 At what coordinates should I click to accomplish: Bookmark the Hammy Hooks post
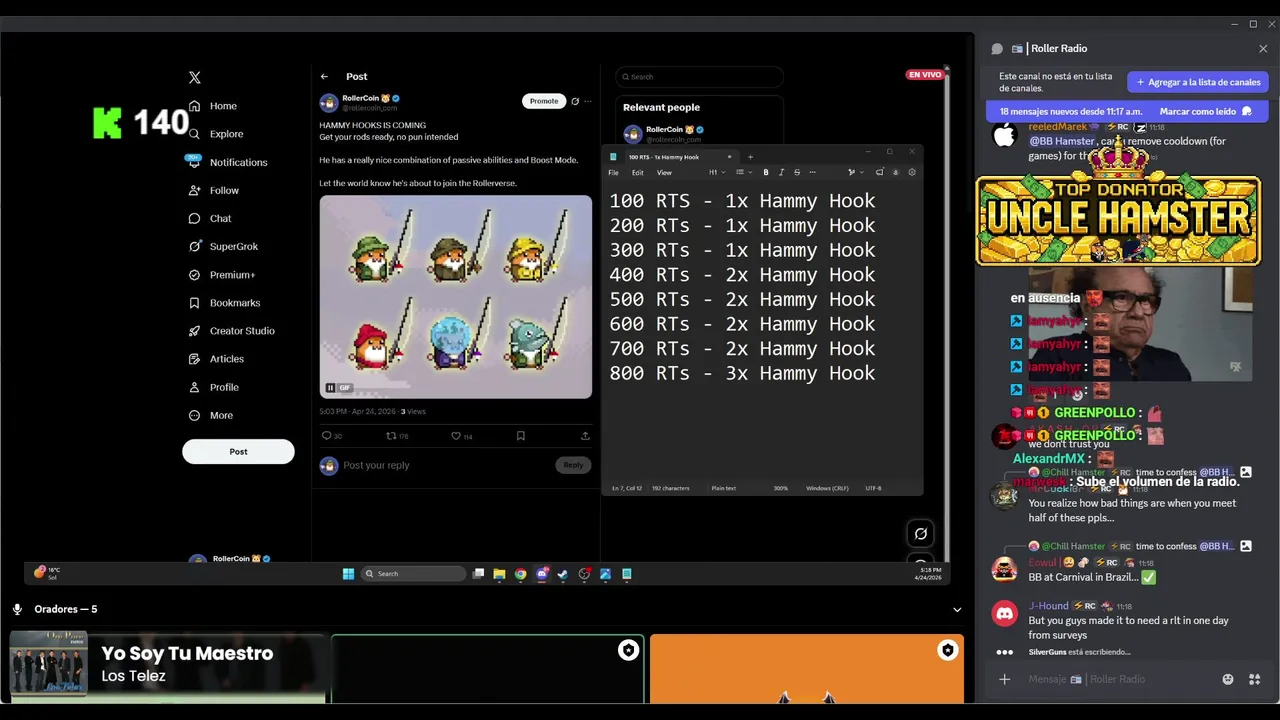pyautogui.click(x=521, y=436)
